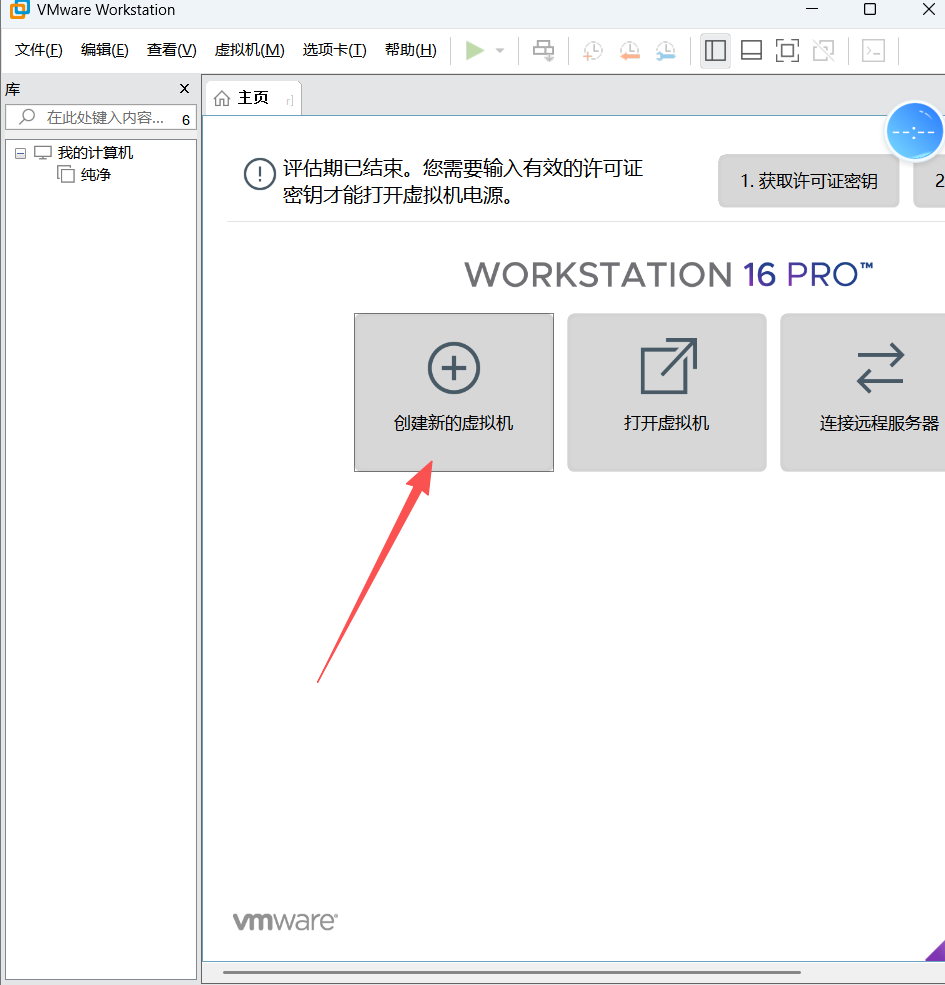Open the 选项卡(T) menu
The width and height of the screenshot is (945, 985).
pos(334,50)
